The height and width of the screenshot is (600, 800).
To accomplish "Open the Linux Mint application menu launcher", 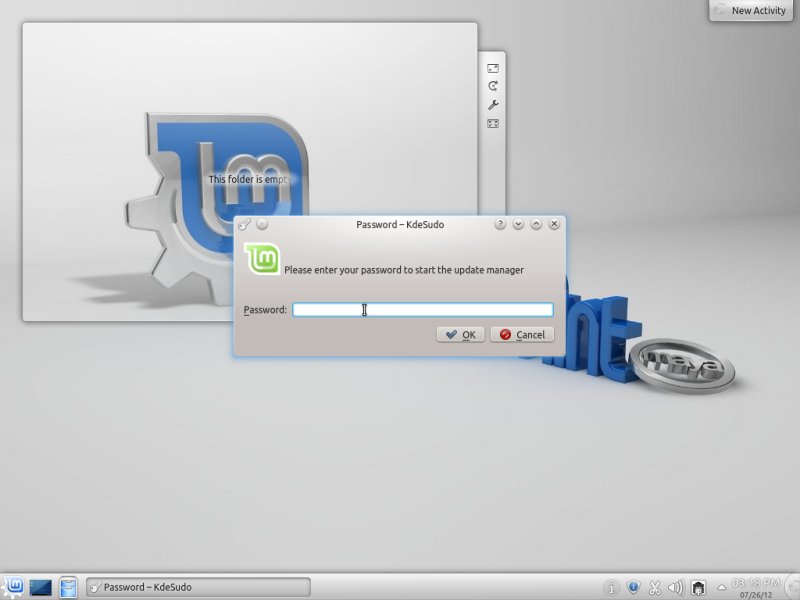I will [x=13, y=587].
